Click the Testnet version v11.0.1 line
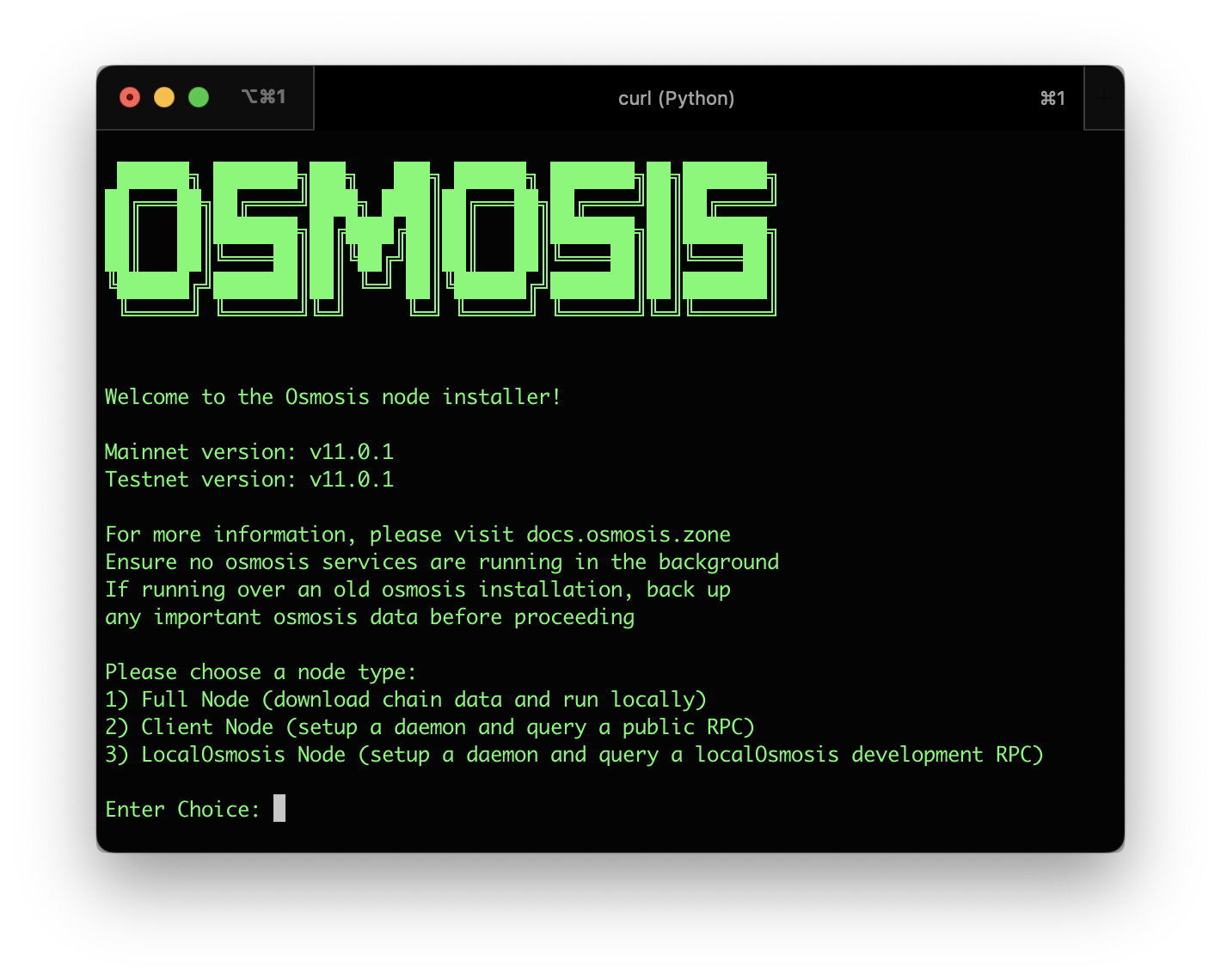The height and width of the screenshot is (980, 1221). click(249, 480)
